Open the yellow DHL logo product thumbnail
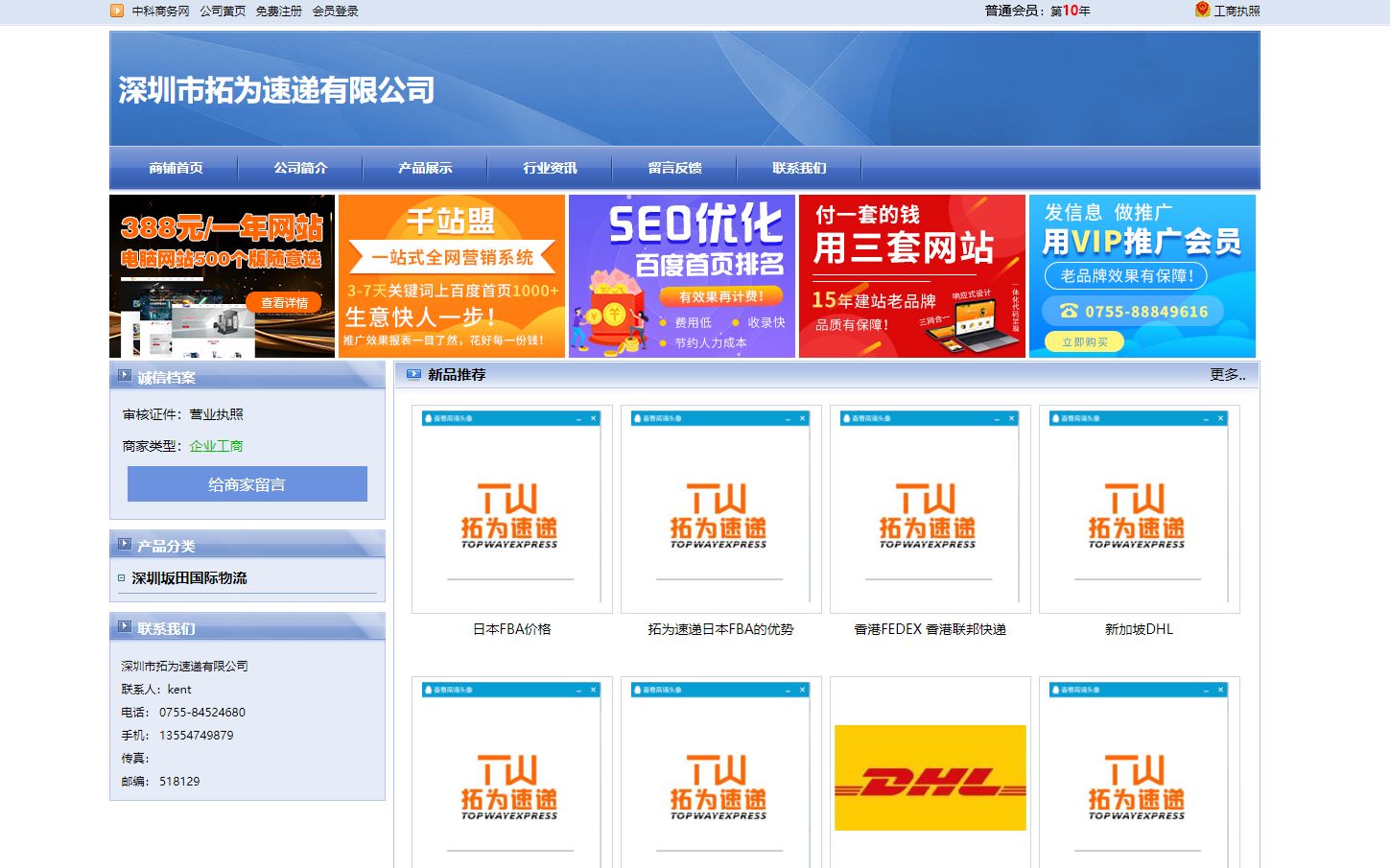 [x=931, y=778]
